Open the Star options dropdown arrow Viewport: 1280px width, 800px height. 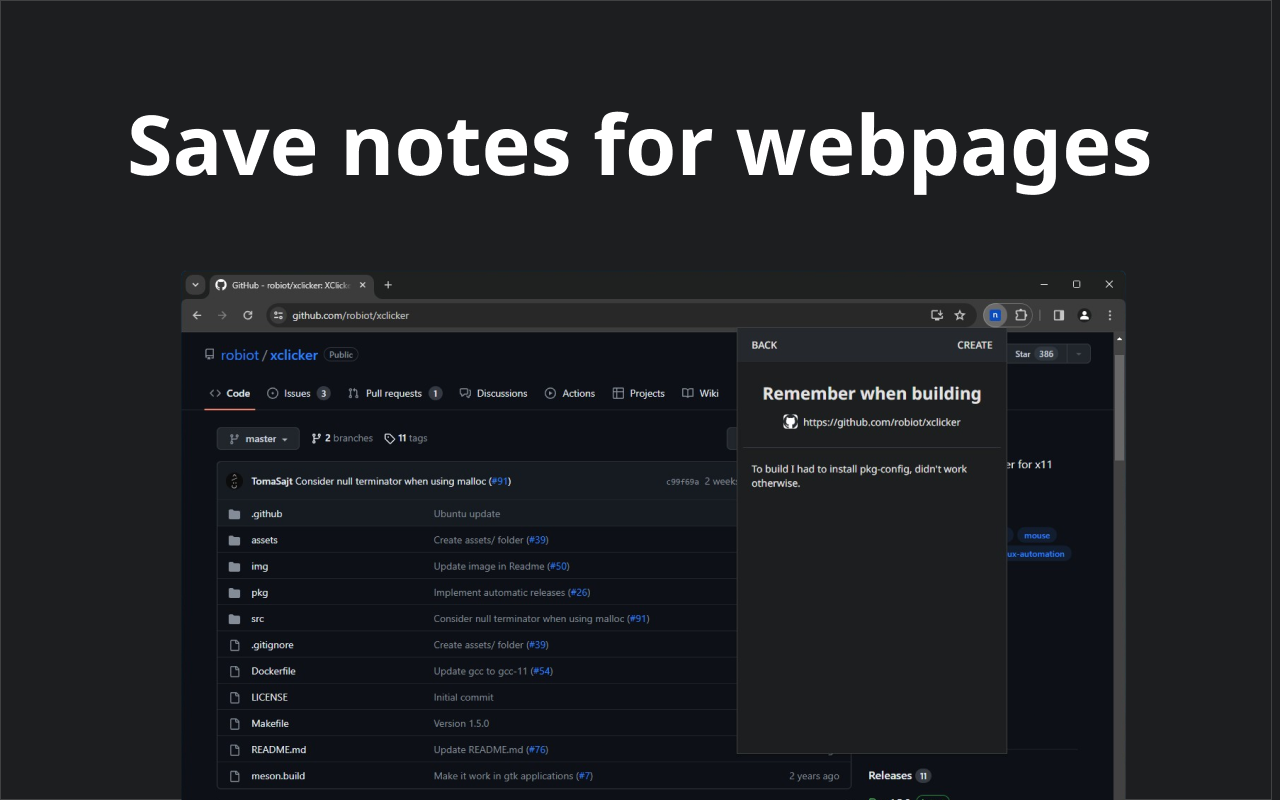[1078, 354]
